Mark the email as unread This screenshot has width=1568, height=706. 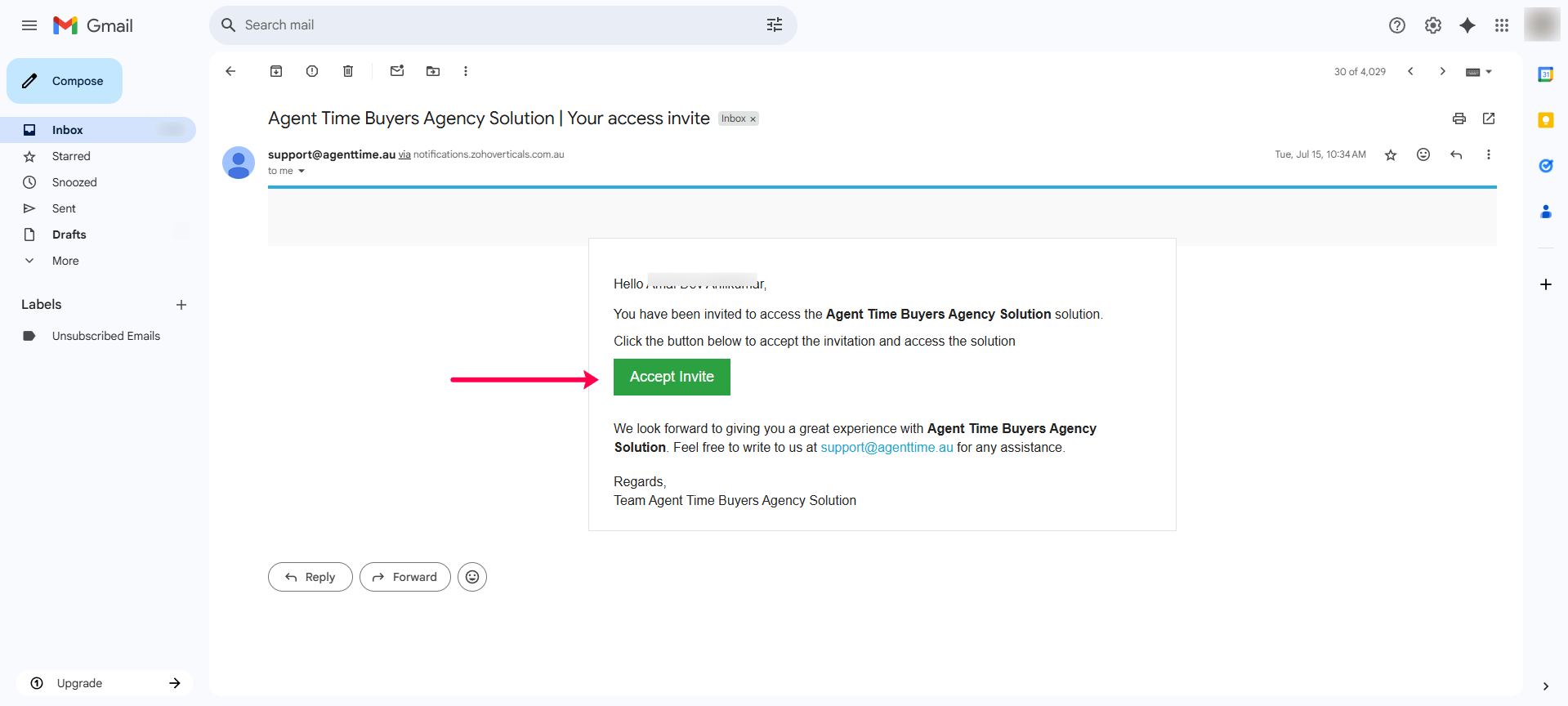[397, 71]
